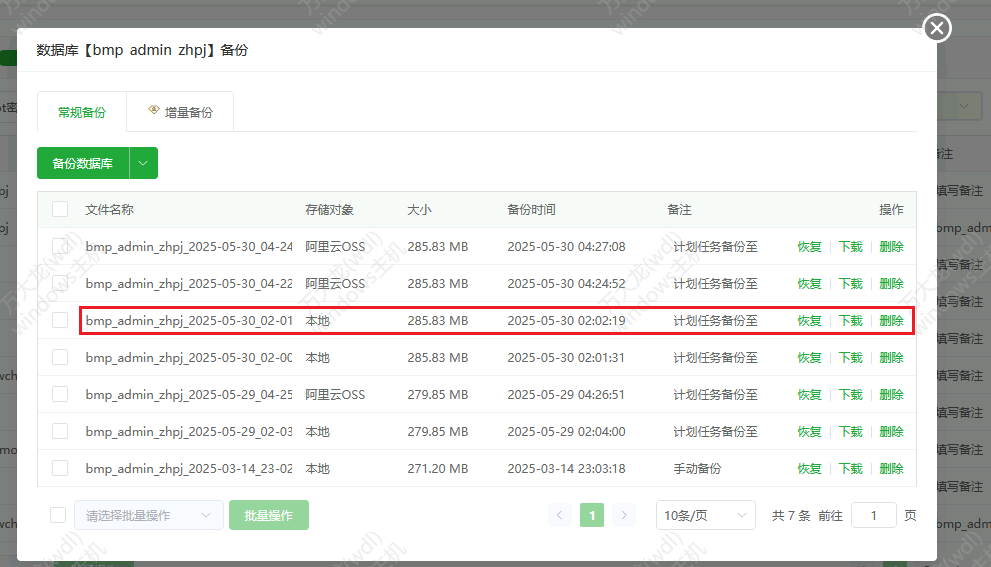
Task: Select page 1 in pagination
Action: (592, 515)
